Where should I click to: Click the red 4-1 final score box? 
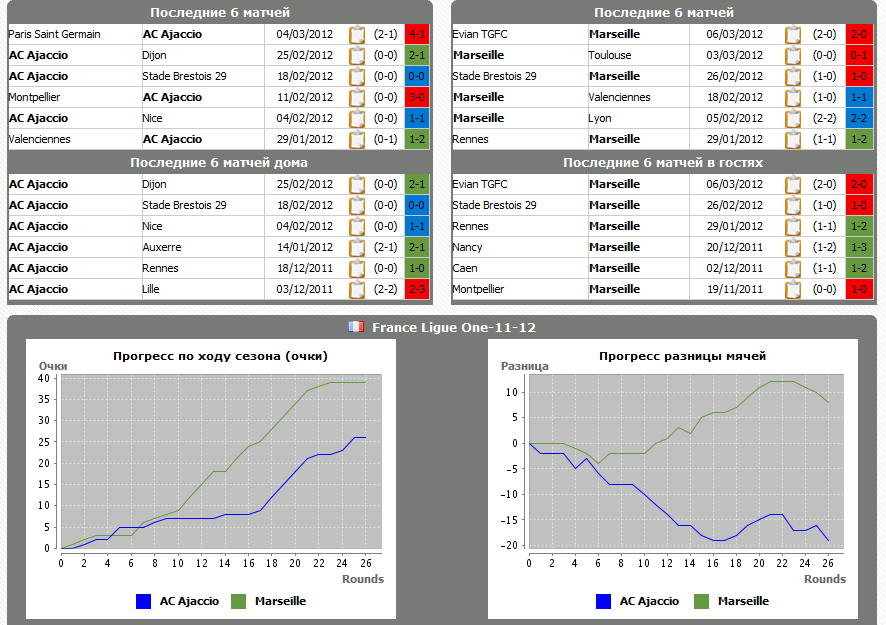click(417, 34)
